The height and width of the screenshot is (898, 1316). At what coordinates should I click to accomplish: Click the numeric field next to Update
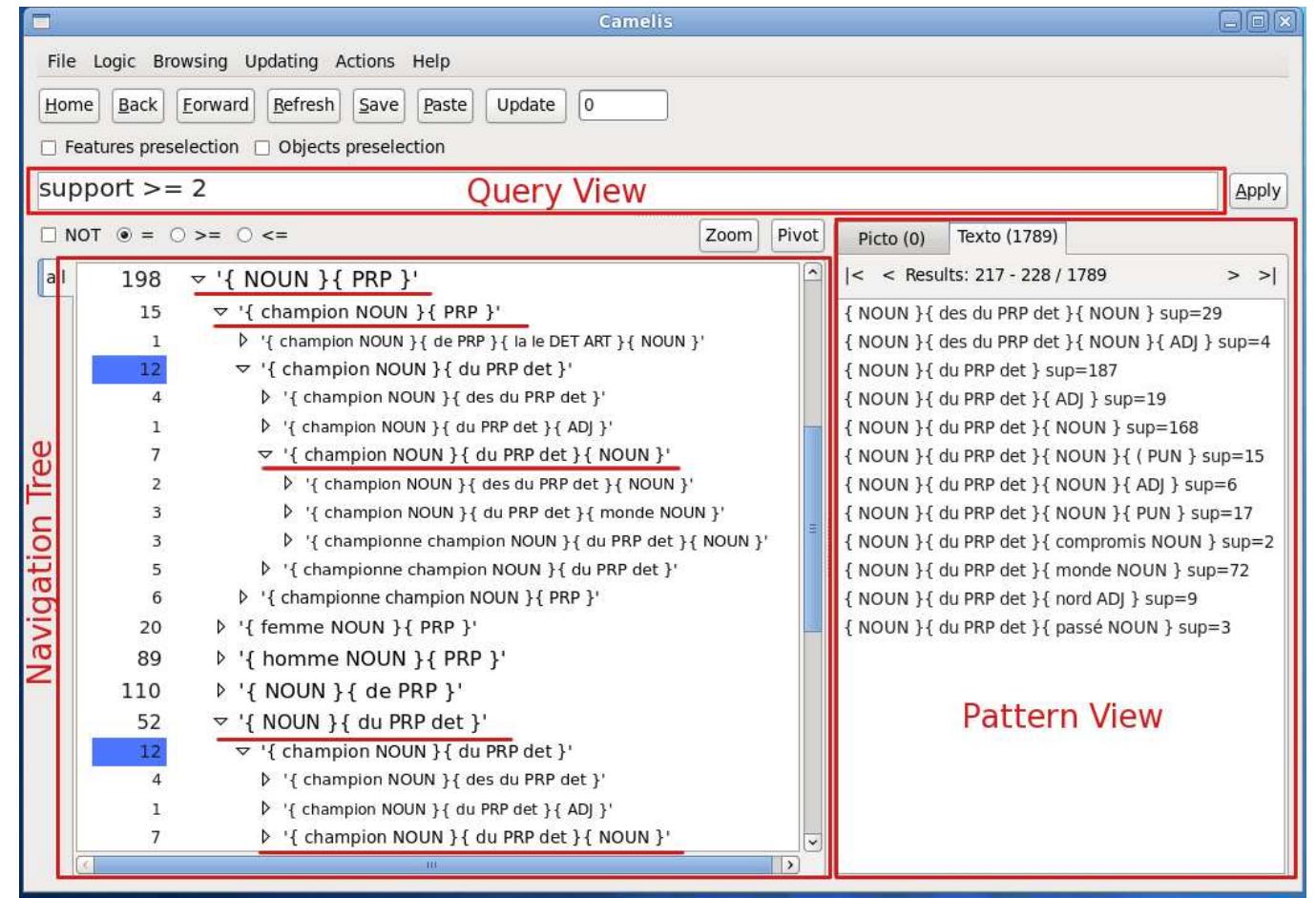tap(623, 105)
